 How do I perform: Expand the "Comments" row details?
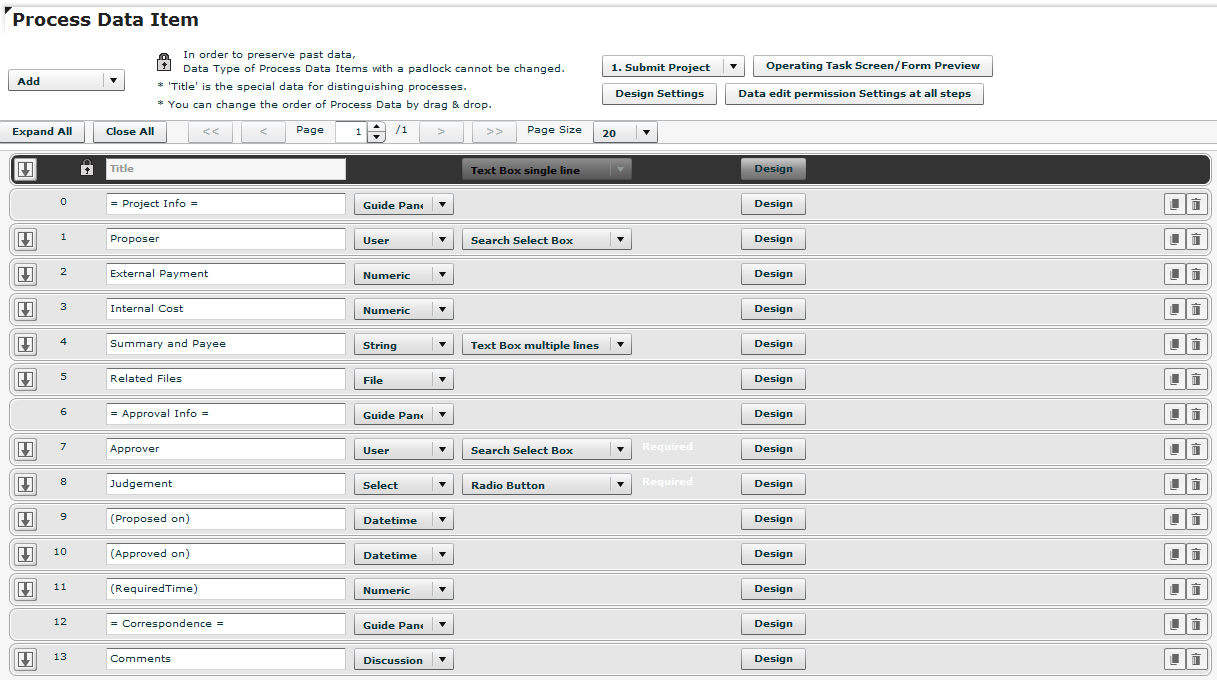[x=25, y=658]
